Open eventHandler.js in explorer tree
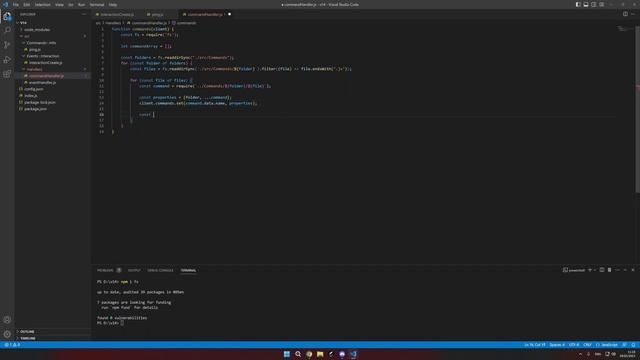This screenshot has height=360, width=640. click(42, 82)
